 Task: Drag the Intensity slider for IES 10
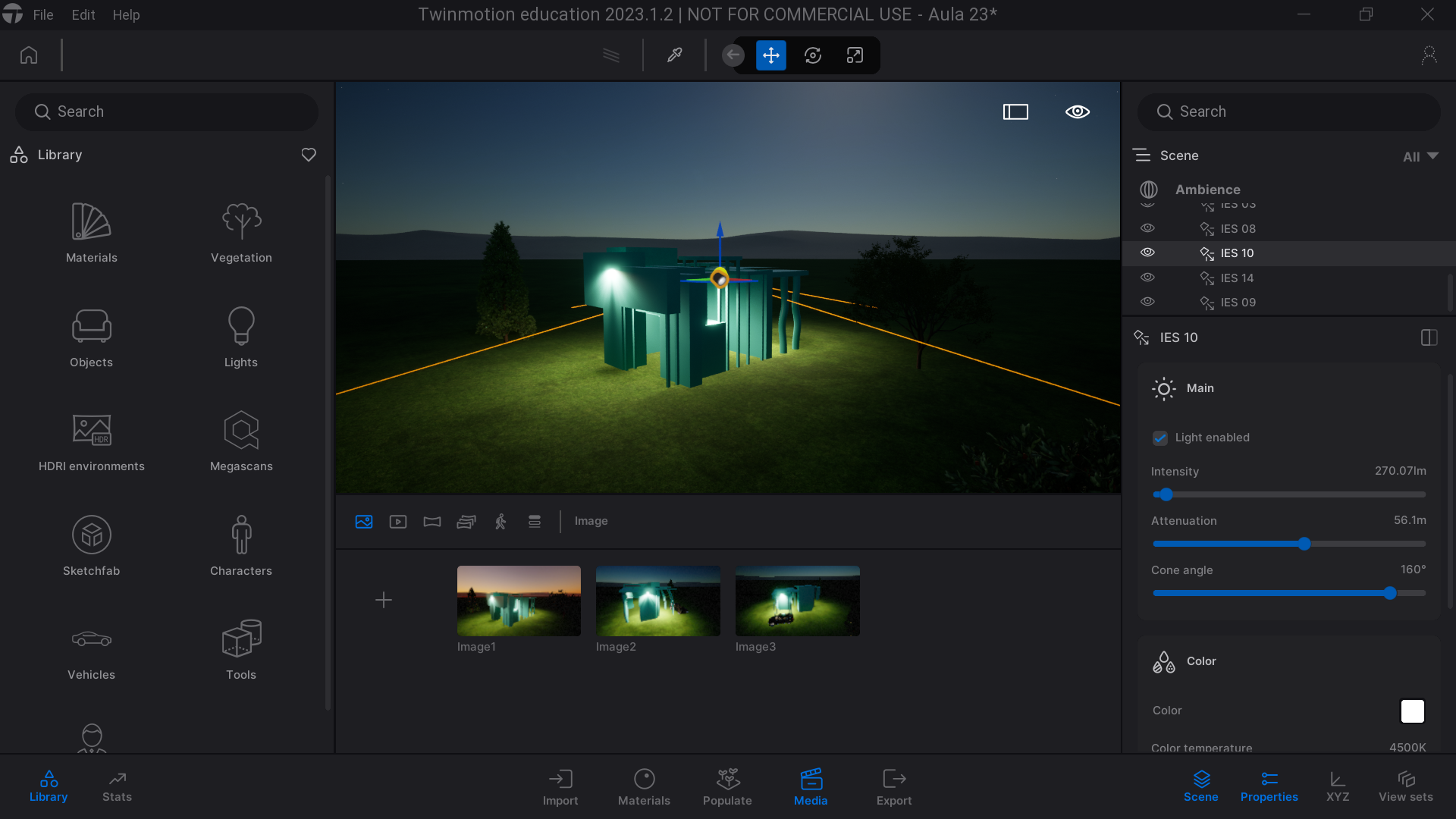[1165, 494]
